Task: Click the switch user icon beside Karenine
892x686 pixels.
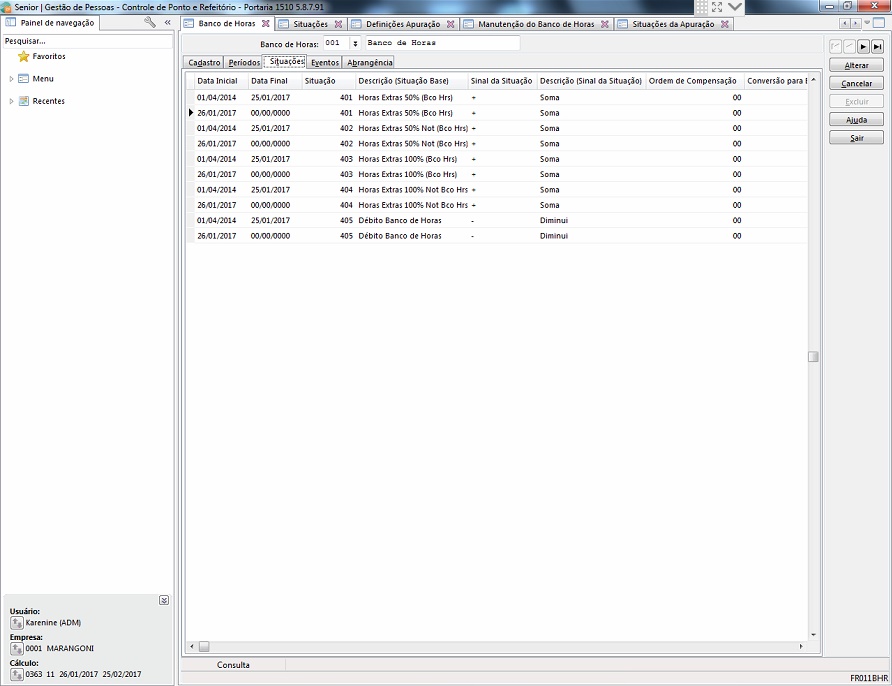Action: [16, 623]
